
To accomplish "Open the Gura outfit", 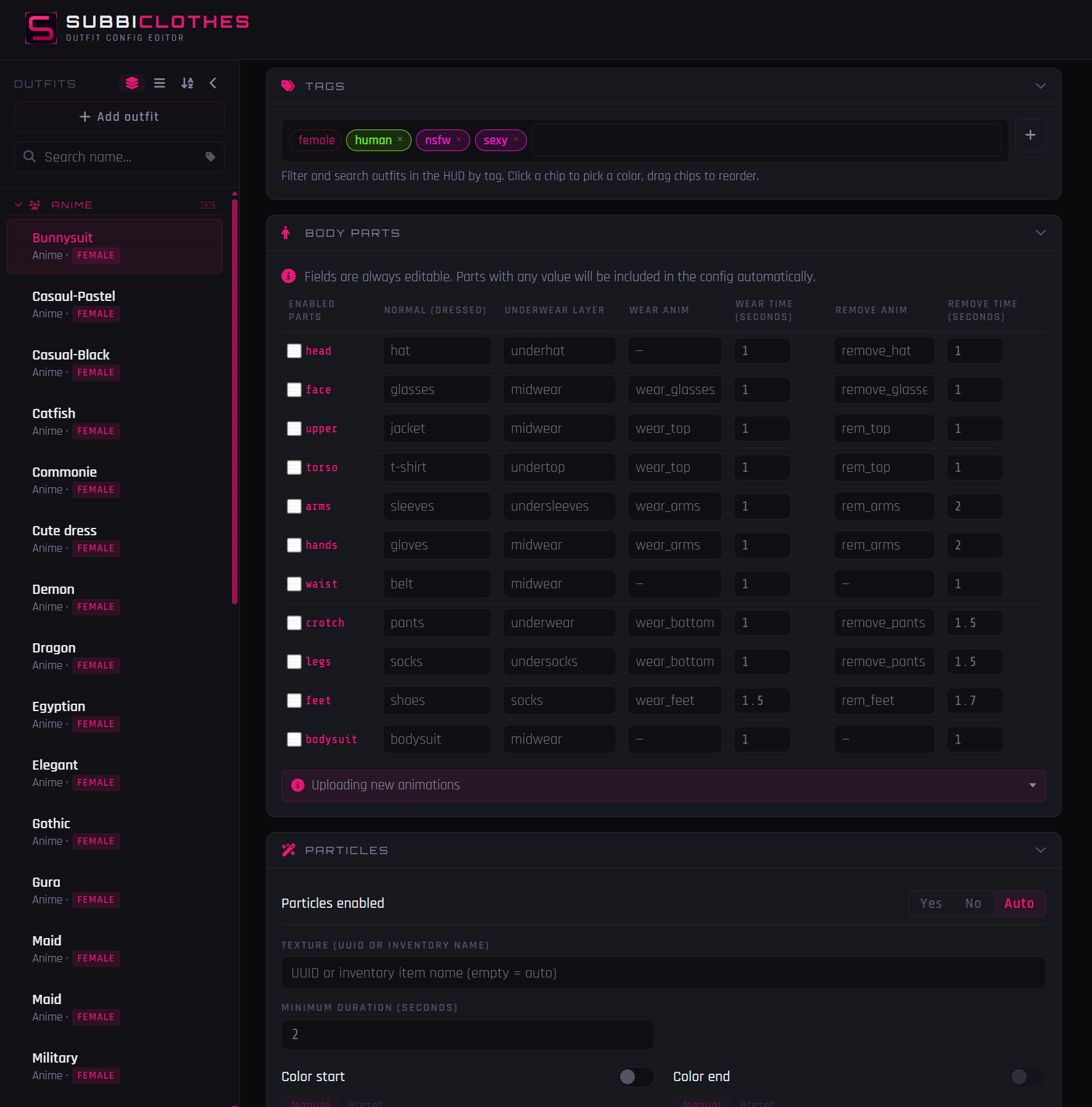I will pos(115,891).
